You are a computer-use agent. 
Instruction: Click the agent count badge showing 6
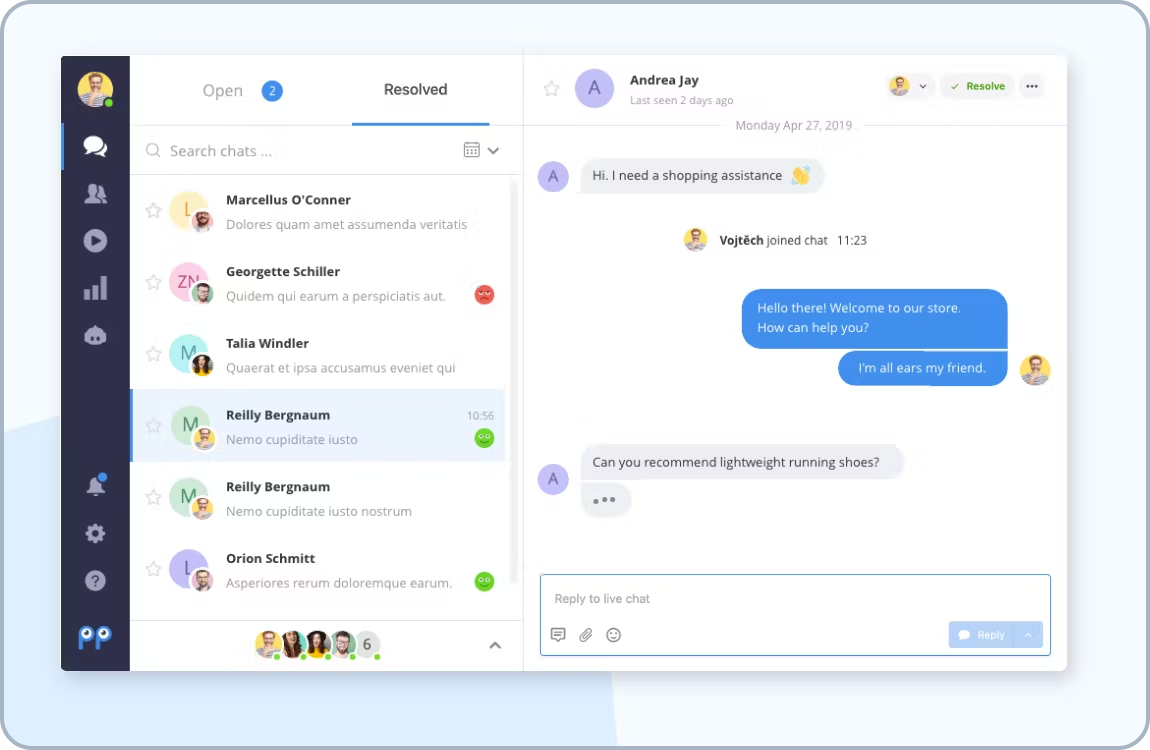pyautogui.click(x=367, y=644)
